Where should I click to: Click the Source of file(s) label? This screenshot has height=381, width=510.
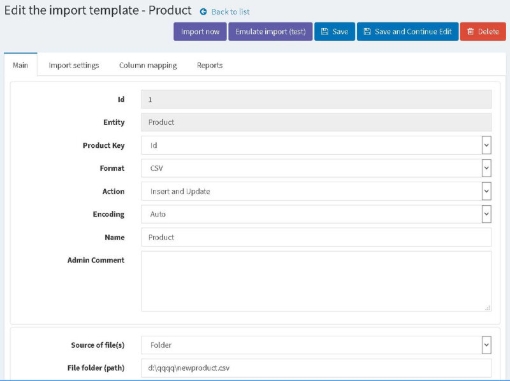[x=98, y=345]
